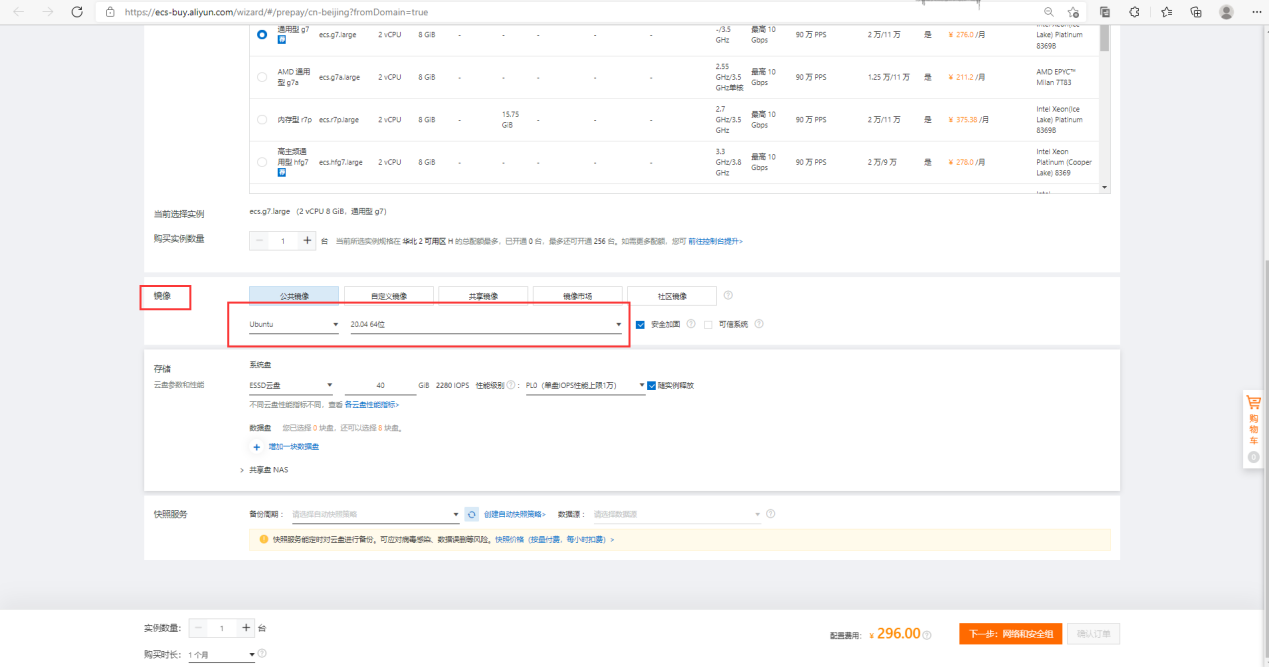Click the browser refresh icon
This screenshot has width=1269, height=667.
(x=77, y=12)
